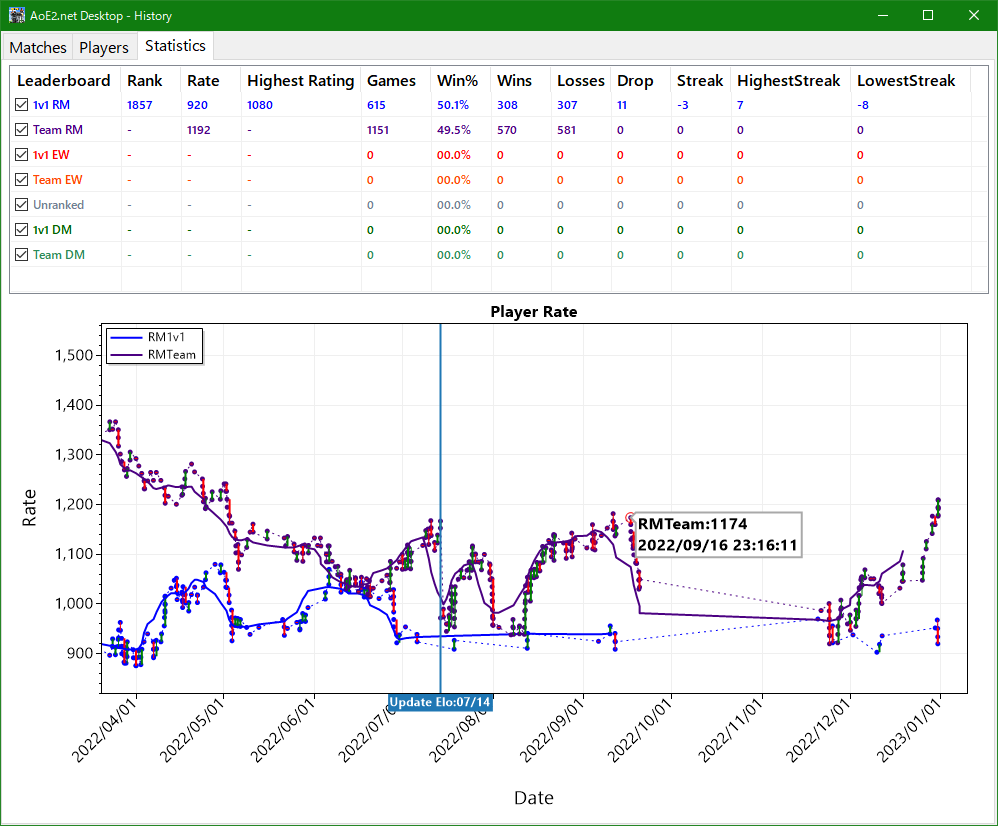Disable the 1v1 EW leaderboard checkbox
The image size is (998, 826).
click(x=22, y=155)
